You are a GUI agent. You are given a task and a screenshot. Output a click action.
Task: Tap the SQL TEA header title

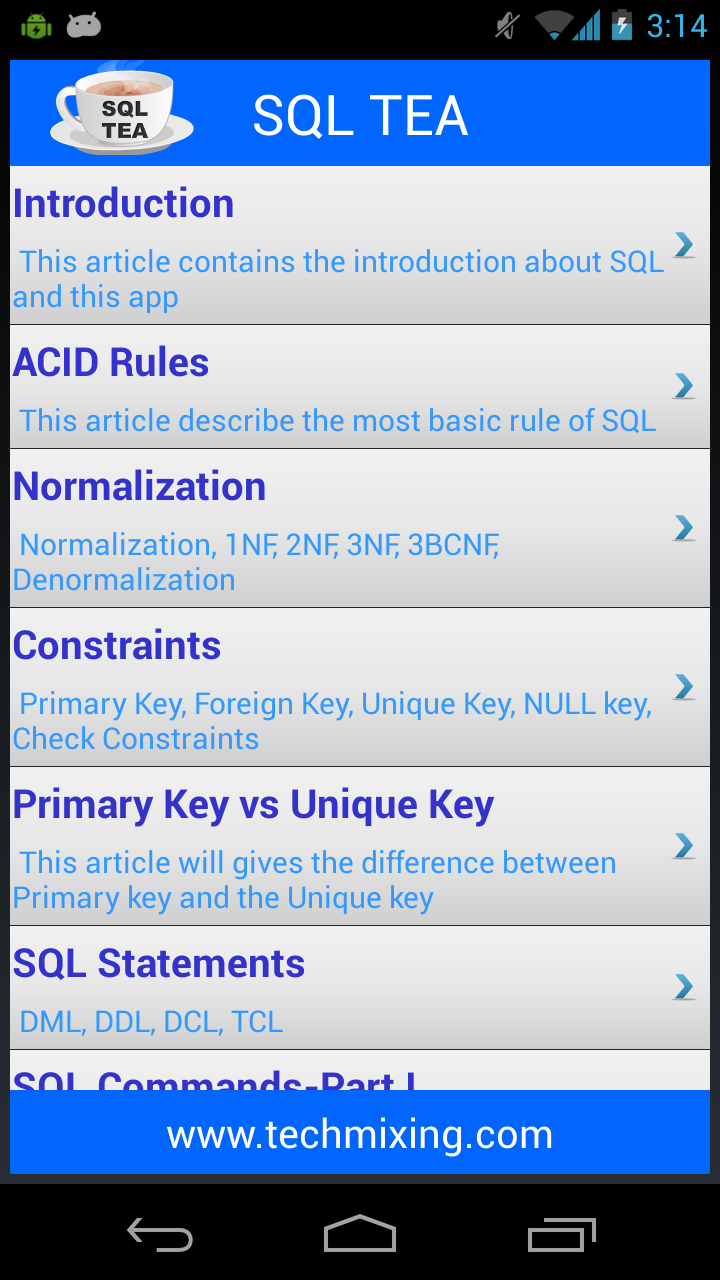click(360, 116)
